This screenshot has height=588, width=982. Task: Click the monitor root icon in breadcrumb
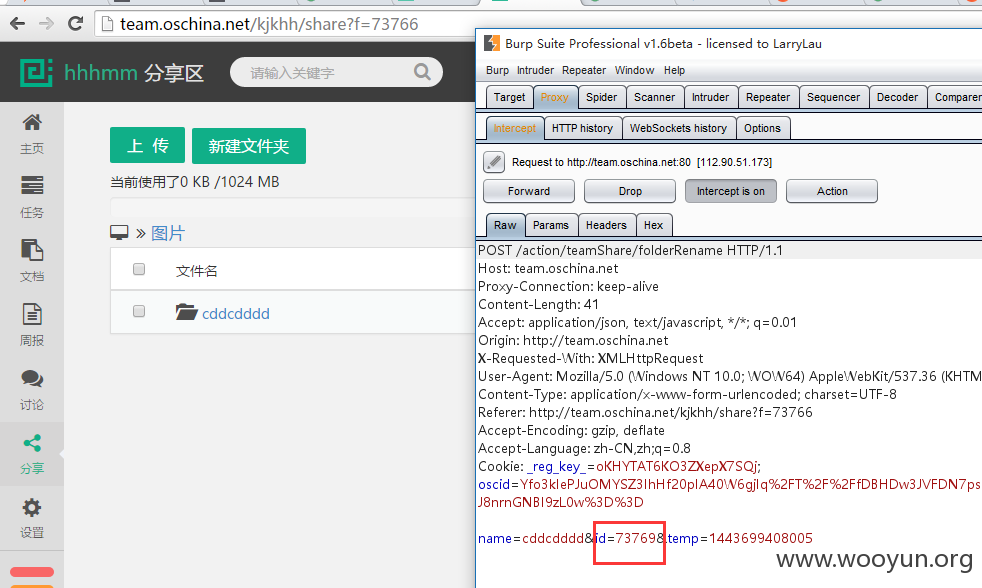pyautogui.click(x=119, y=233)
